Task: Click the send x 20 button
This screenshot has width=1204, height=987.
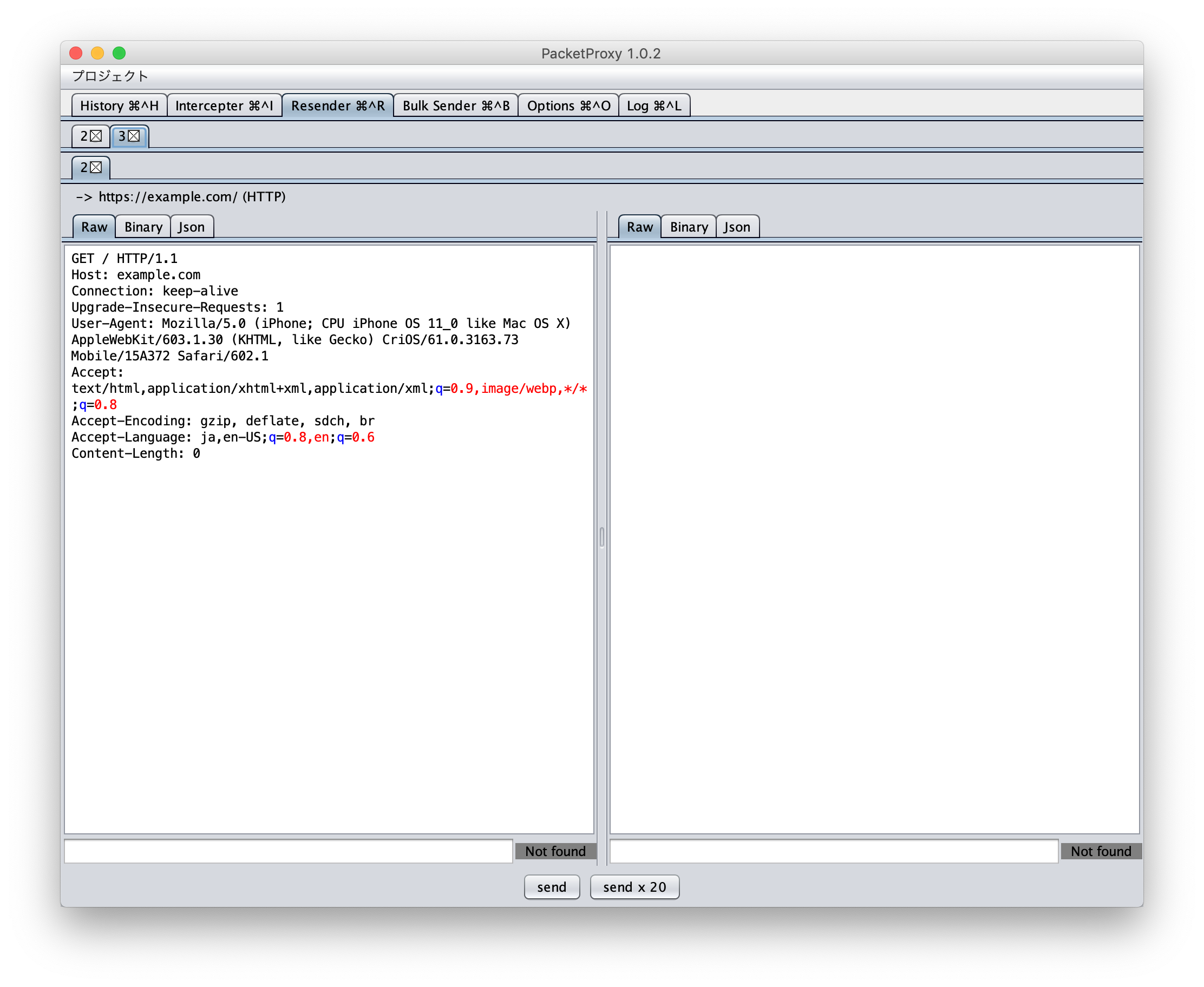Action: (634, 887)
